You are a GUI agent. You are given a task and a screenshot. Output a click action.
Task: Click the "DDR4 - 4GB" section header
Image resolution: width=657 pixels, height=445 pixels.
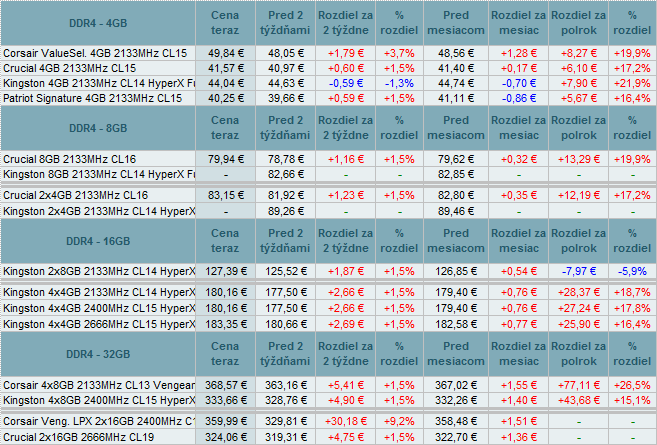pyautogui.click(x=98, y=23)
